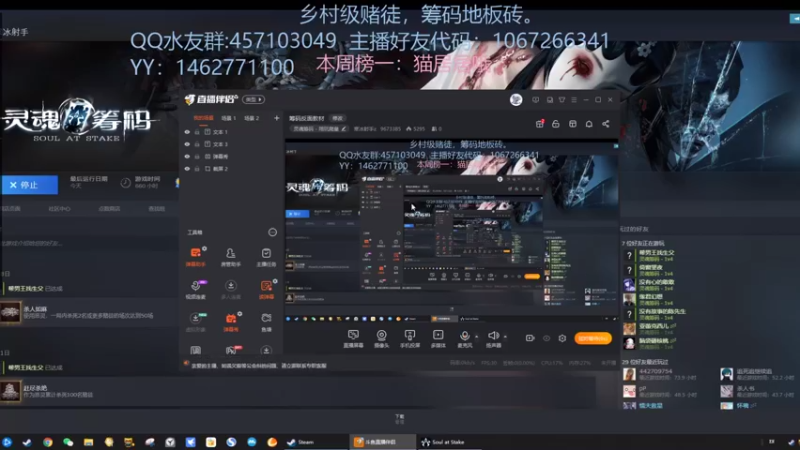Add a 摄像头 camera source
Image resolution: width=800 pixels, height=450 pixels.
381,339
